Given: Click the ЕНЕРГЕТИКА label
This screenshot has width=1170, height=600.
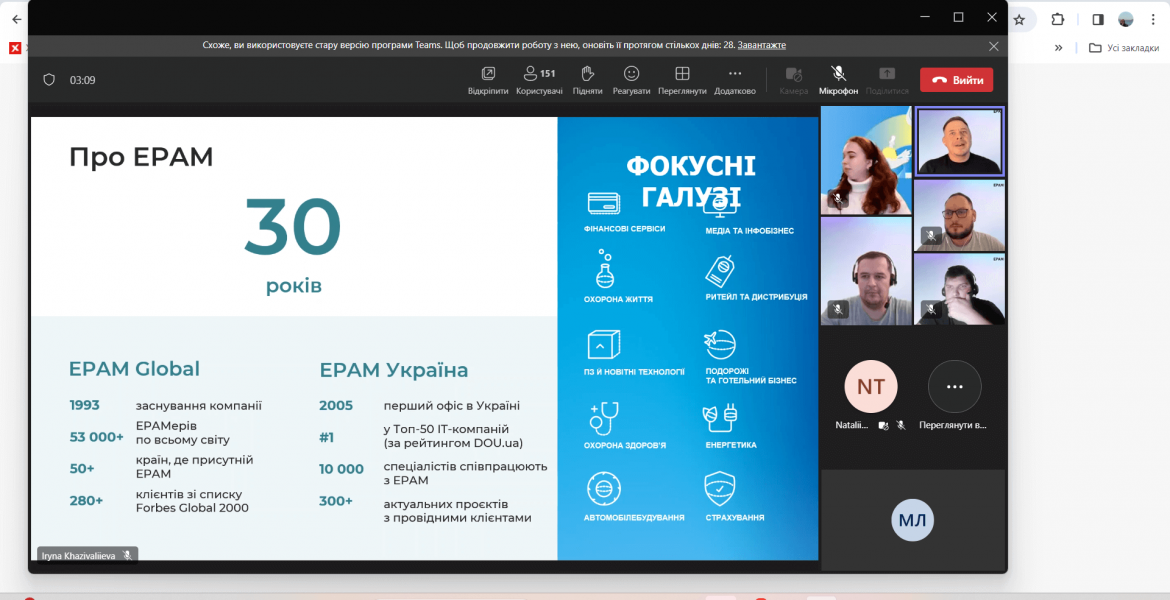Looking at the screenshot, I should 731,445.
